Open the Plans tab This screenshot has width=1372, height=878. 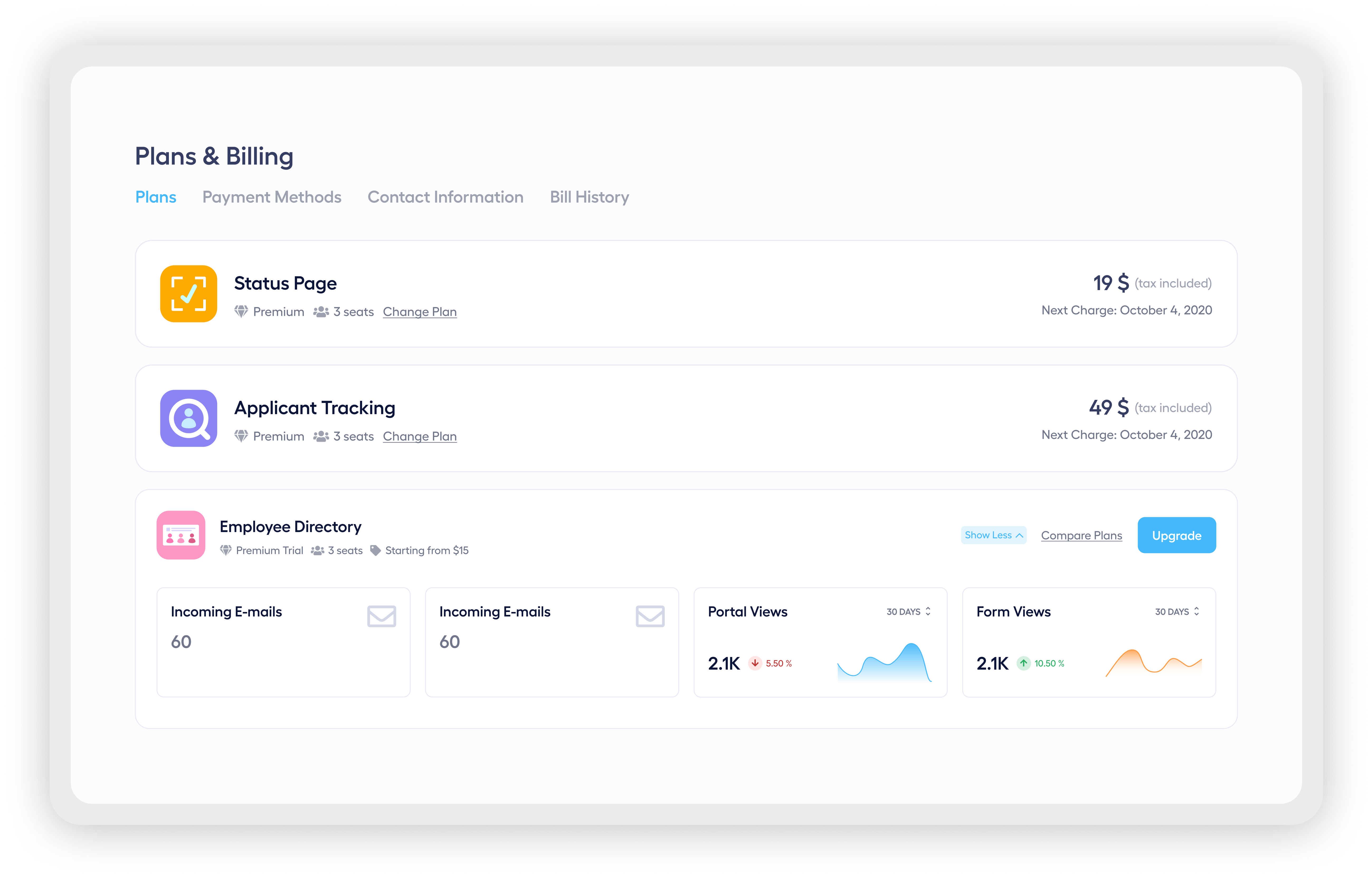point(156,197)
